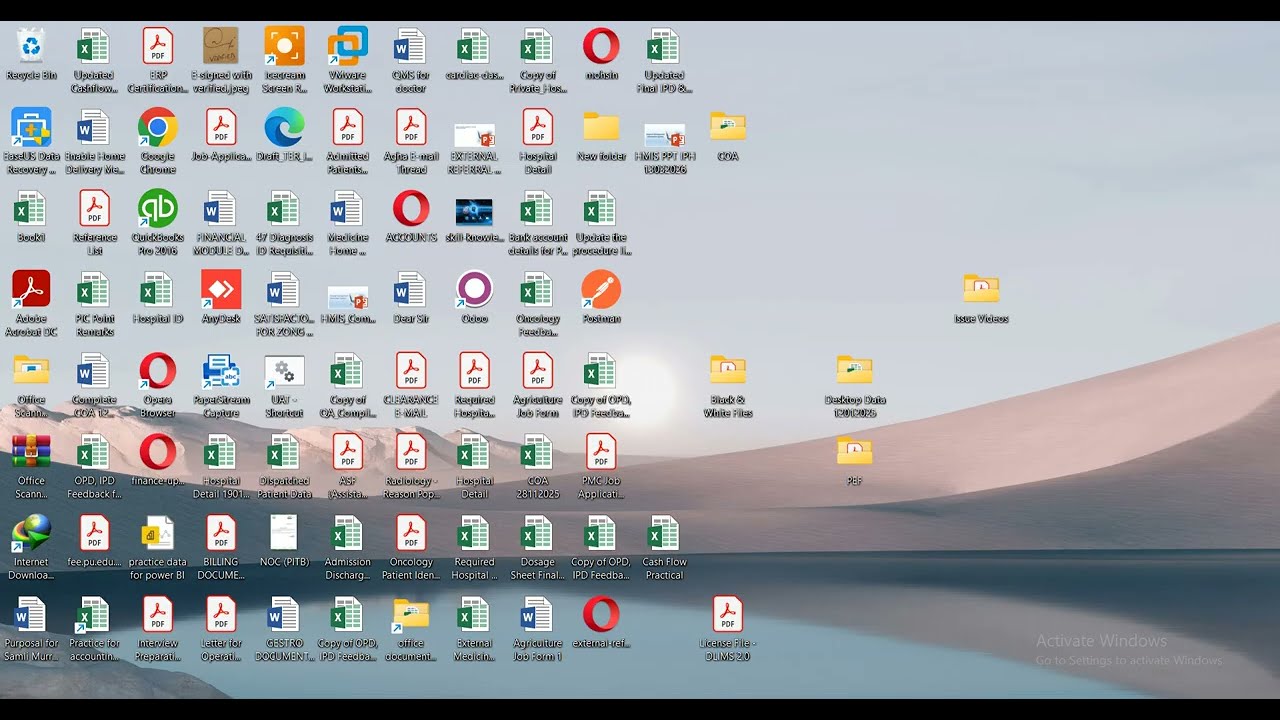The width and height of the screenshot is (1280, 720).
Task: Open the Office Scann WinRAR archive
Action: pos(31,453)
